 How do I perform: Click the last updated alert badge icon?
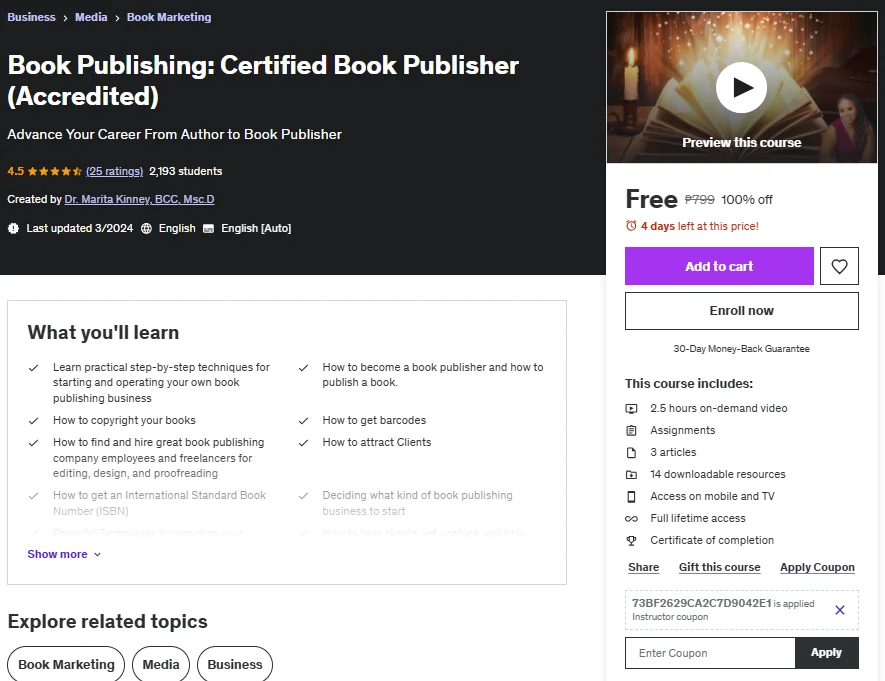(13, 228)
